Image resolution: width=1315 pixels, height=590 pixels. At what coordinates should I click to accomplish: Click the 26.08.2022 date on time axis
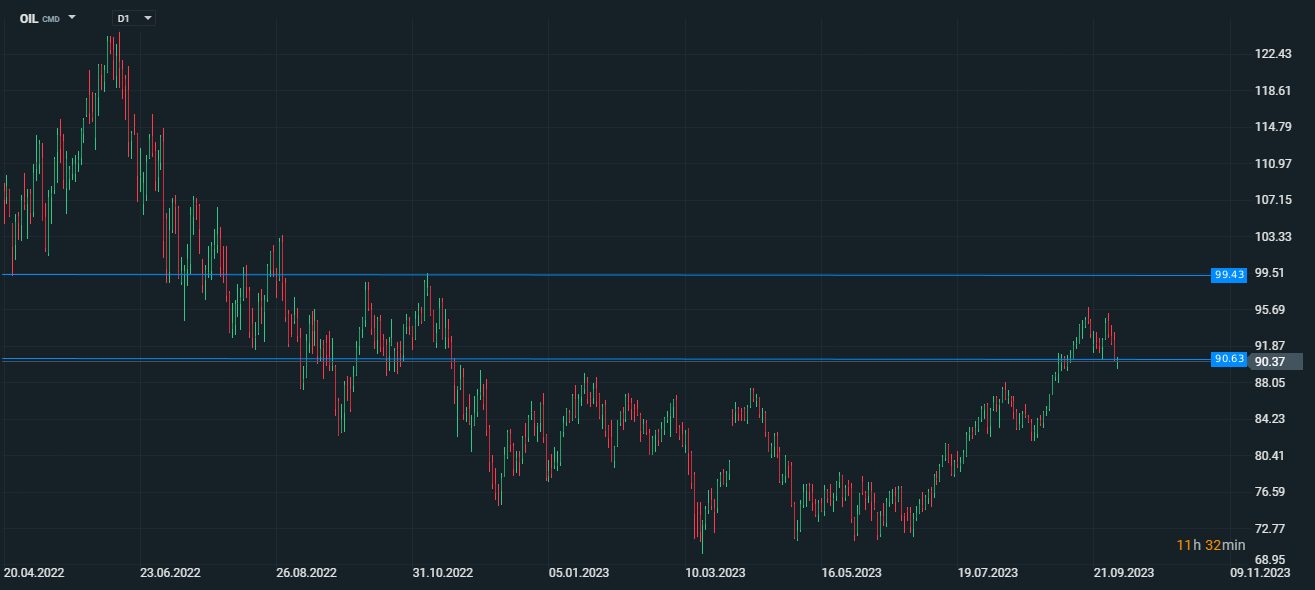click(x=306, y=573)
